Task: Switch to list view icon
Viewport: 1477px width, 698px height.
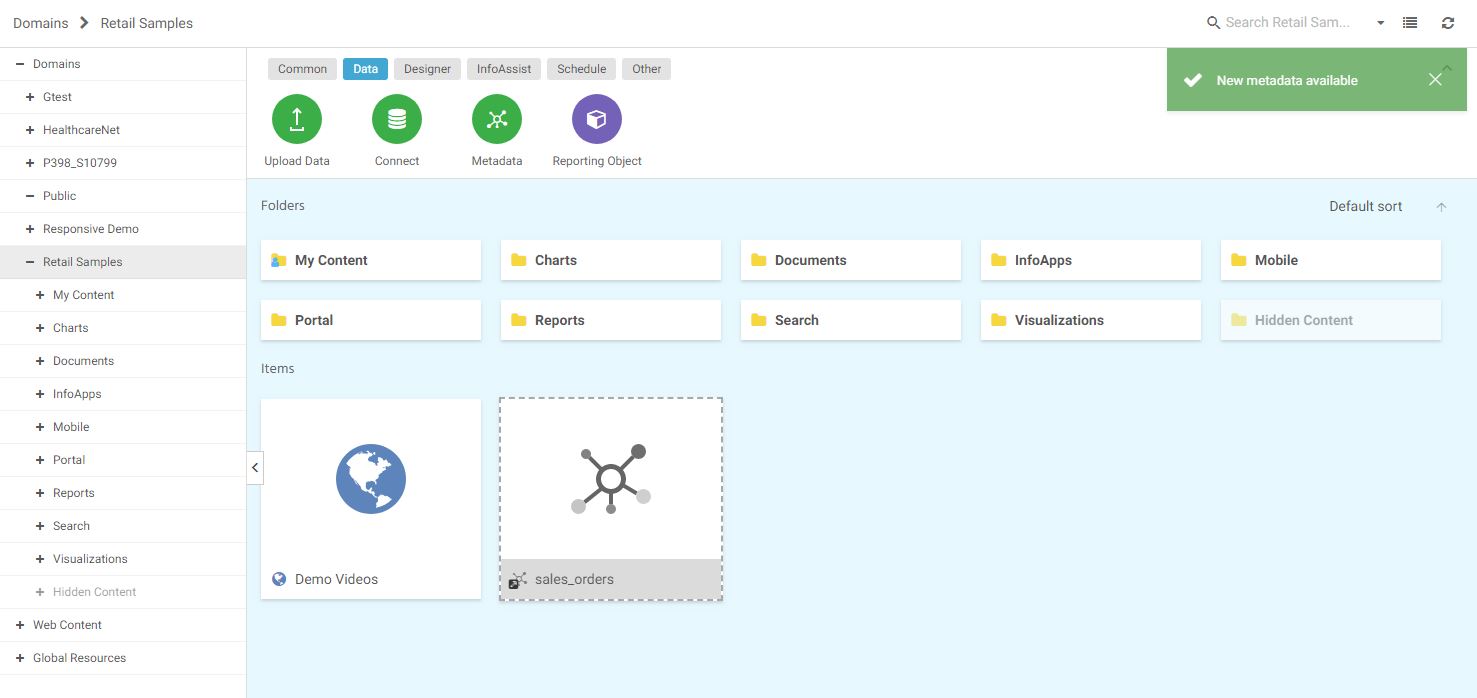Action: (x=1410, y=23)
